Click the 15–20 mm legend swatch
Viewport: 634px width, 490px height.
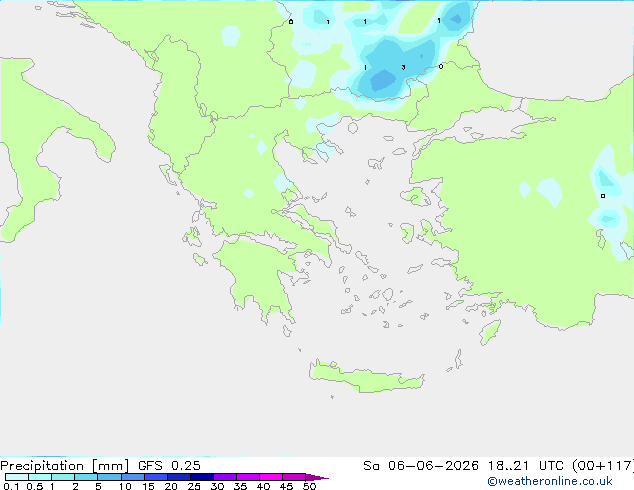[156, 477]
